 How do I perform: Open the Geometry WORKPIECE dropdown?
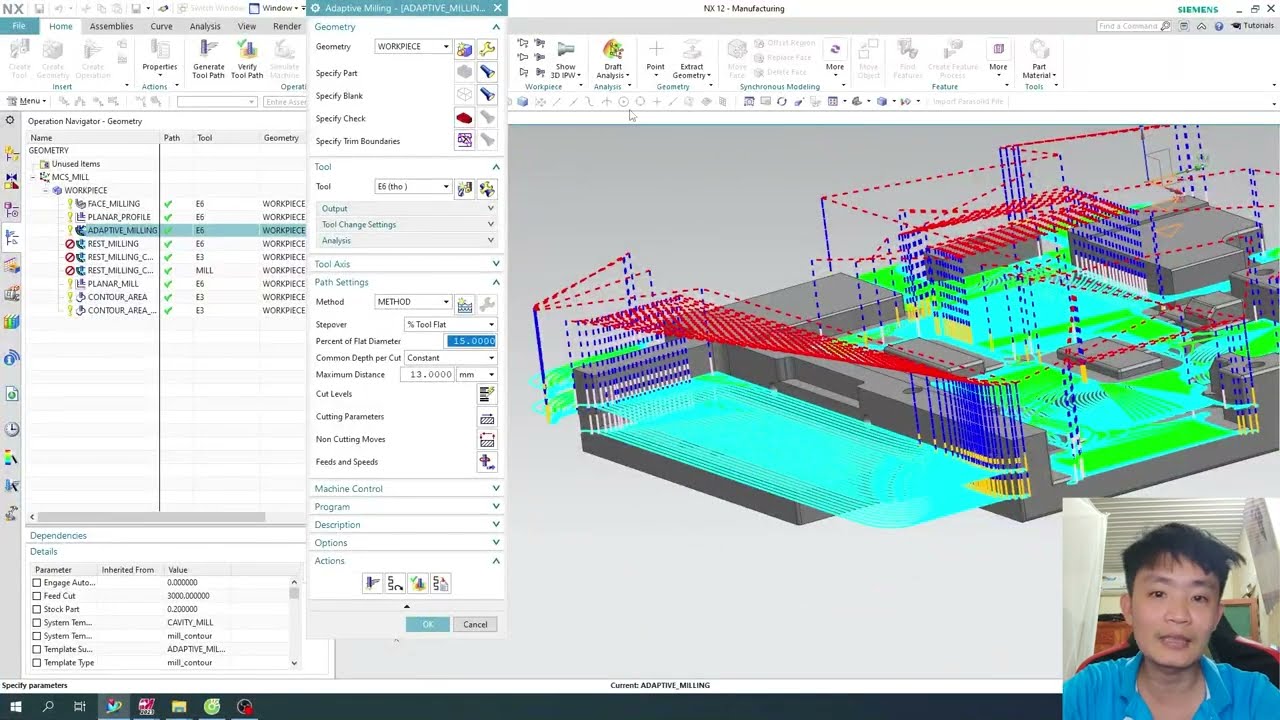pyautogui.click(x=413, y=47)
